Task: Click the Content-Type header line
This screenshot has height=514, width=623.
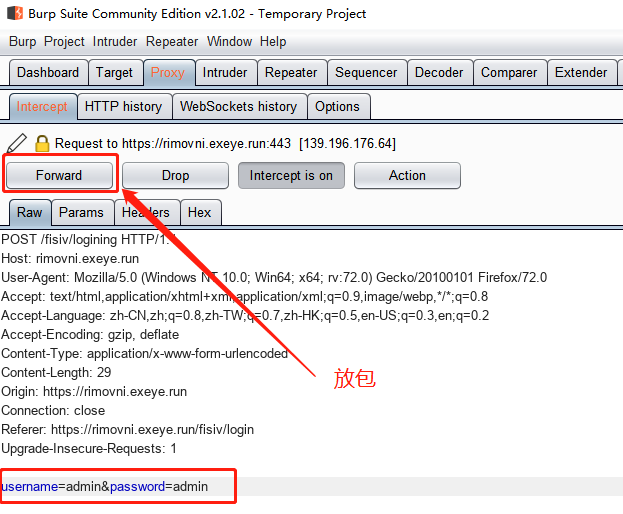Action: 145,354
